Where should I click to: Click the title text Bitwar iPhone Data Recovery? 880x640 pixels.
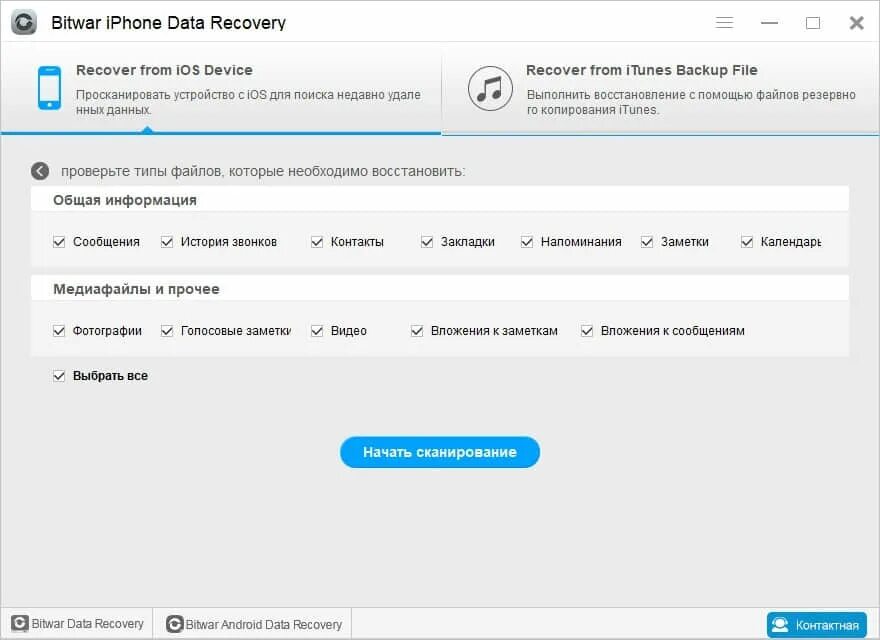point(168,23)
